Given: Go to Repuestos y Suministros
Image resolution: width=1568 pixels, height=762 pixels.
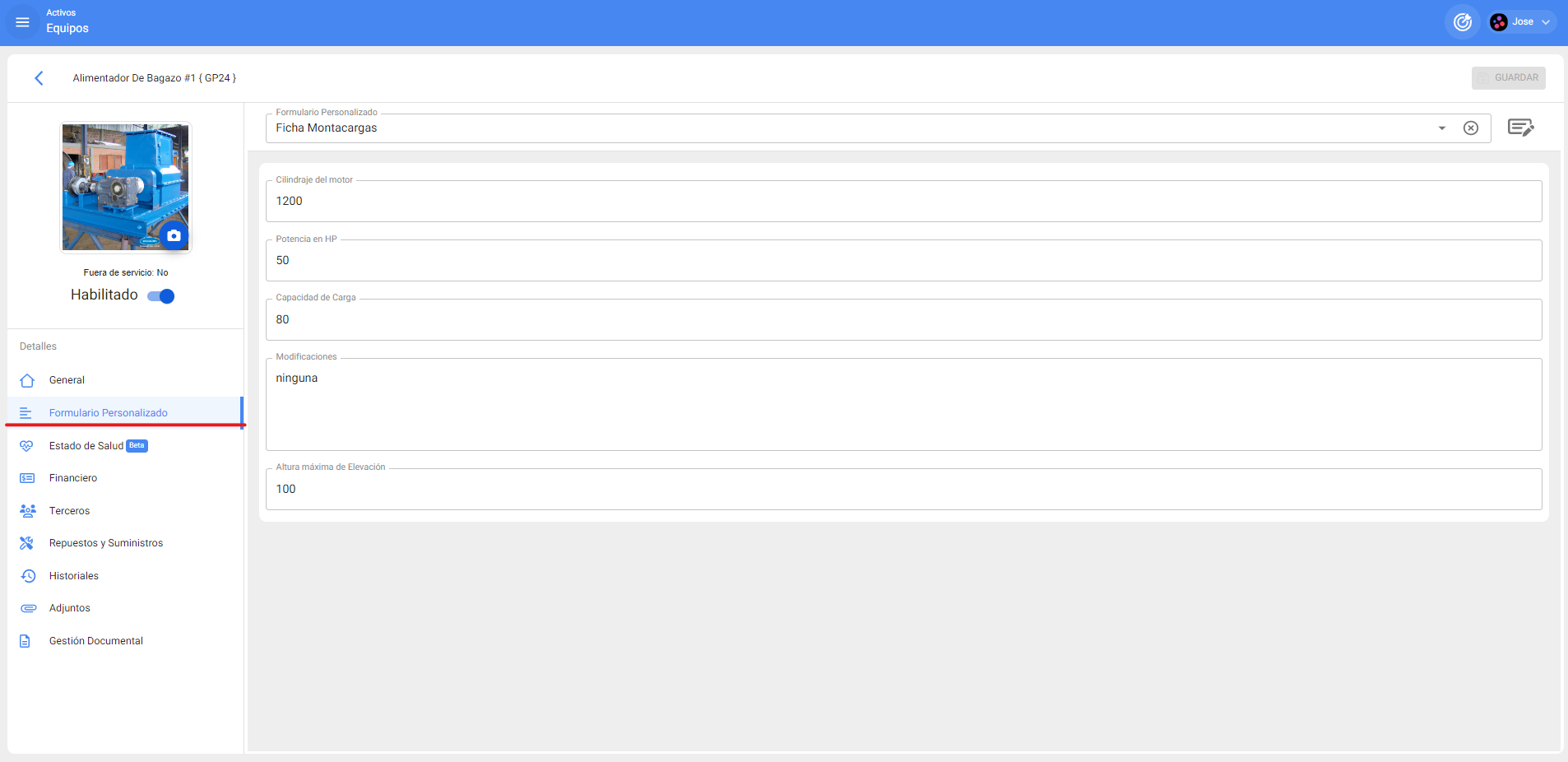Looking at the screenshot, I should coord(105,543).
